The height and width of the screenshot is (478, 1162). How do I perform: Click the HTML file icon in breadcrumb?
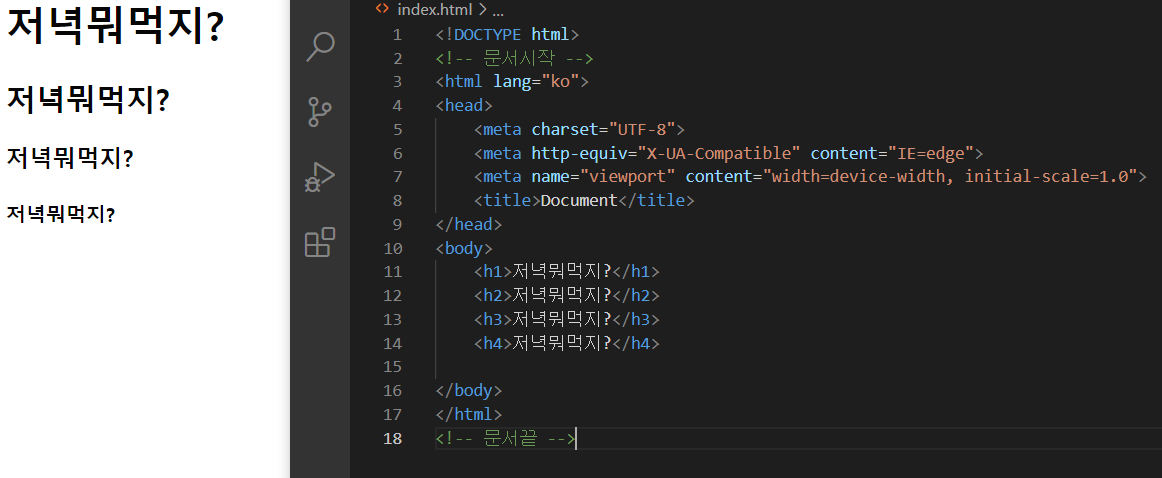(x=382, y=9)
